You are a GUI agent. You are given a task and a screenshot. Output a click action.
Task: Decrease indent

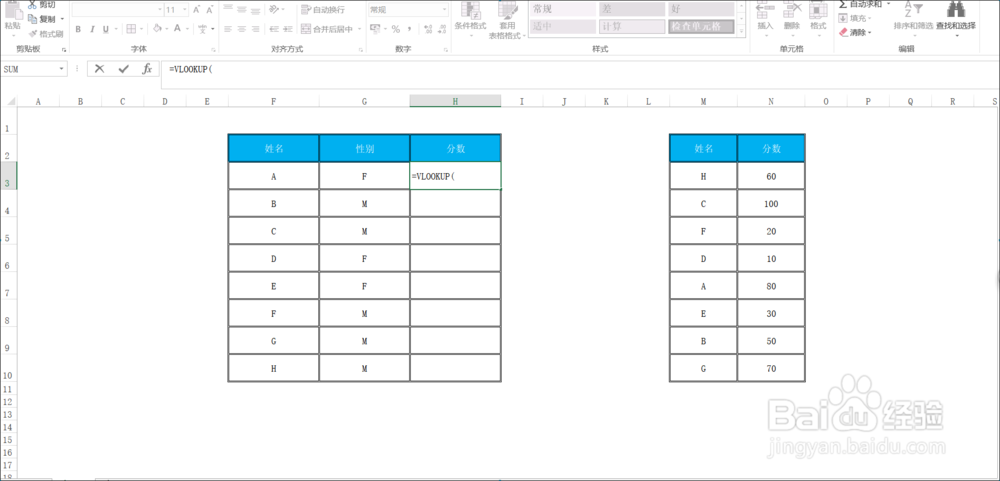[272, 29]
